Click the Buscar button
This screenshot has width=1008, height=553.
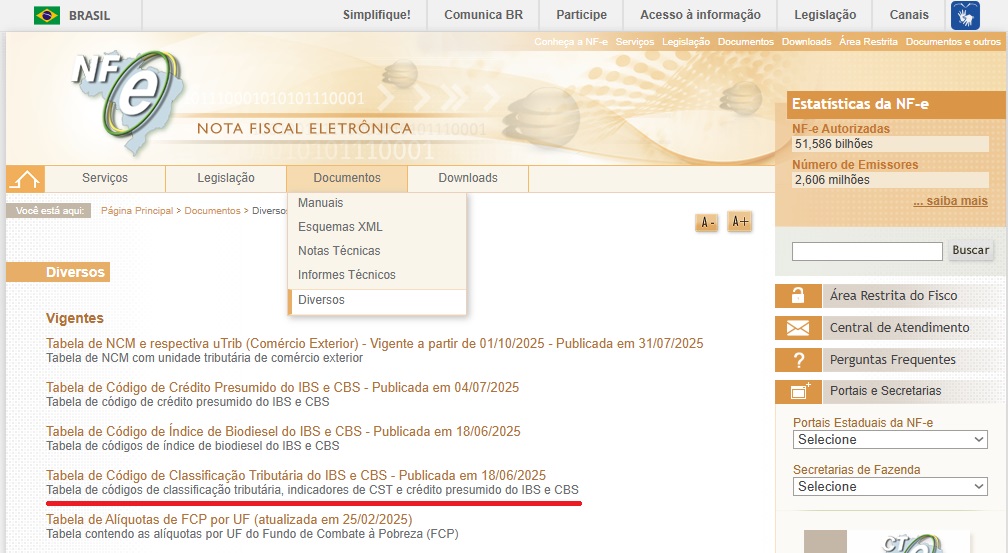[x=971, y=250]
